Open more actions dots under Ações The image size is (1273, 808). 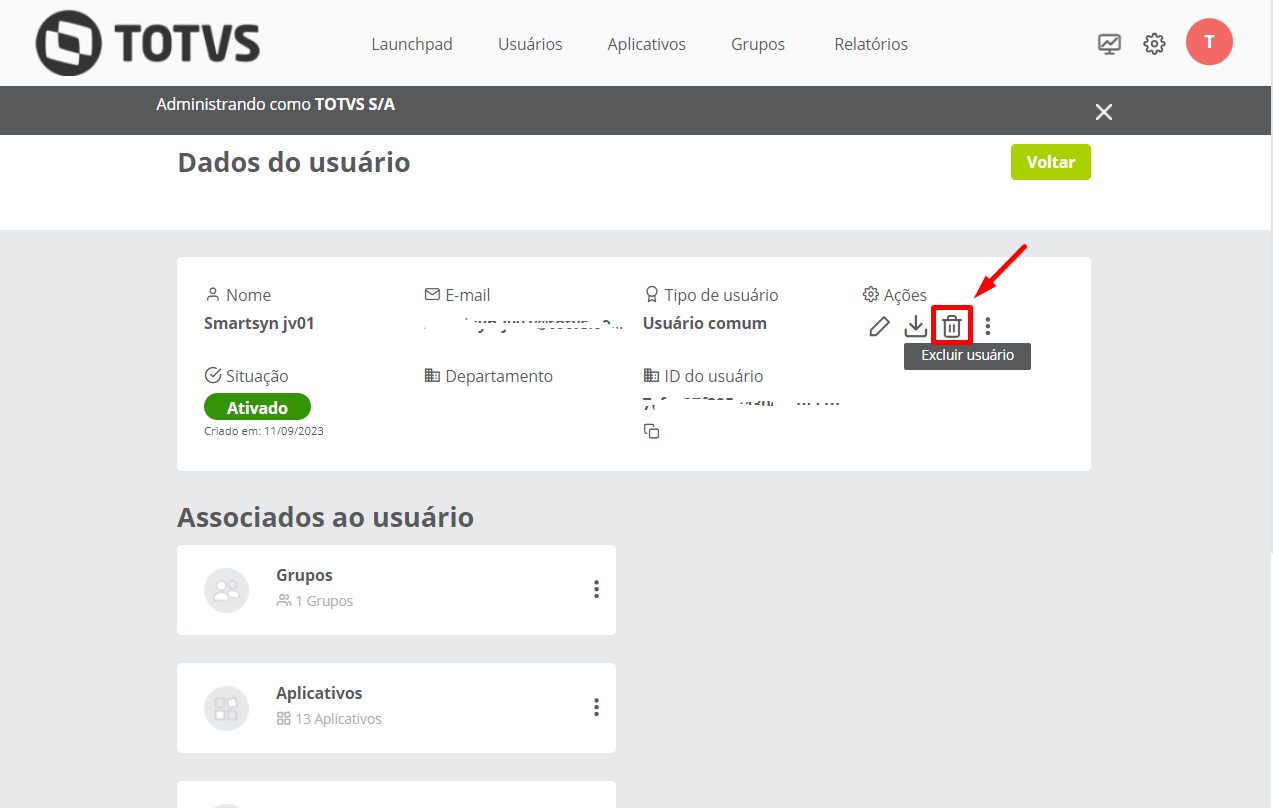tap(988, 326)
